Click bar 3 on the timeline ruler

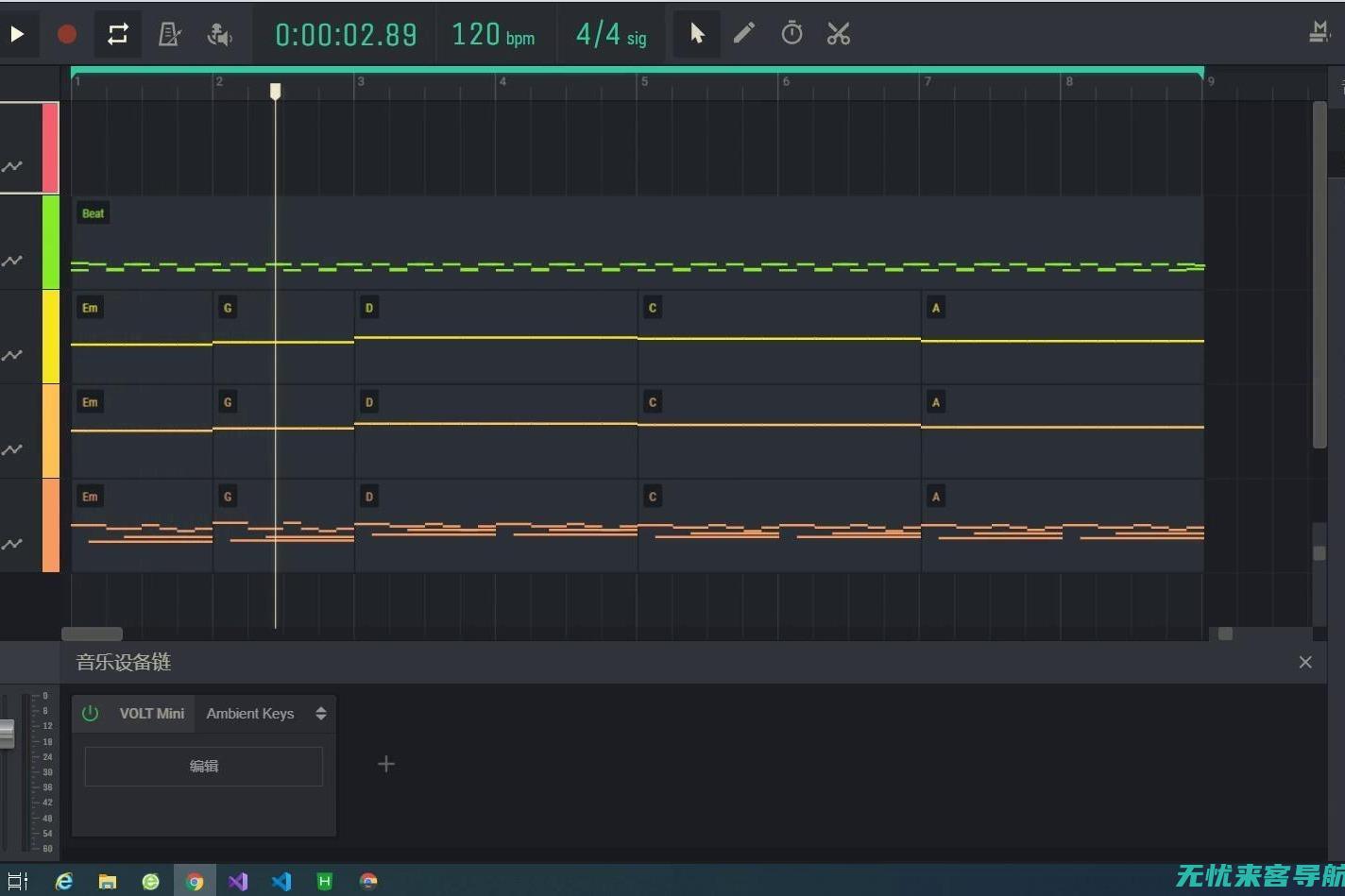click(x=361, y=82)
